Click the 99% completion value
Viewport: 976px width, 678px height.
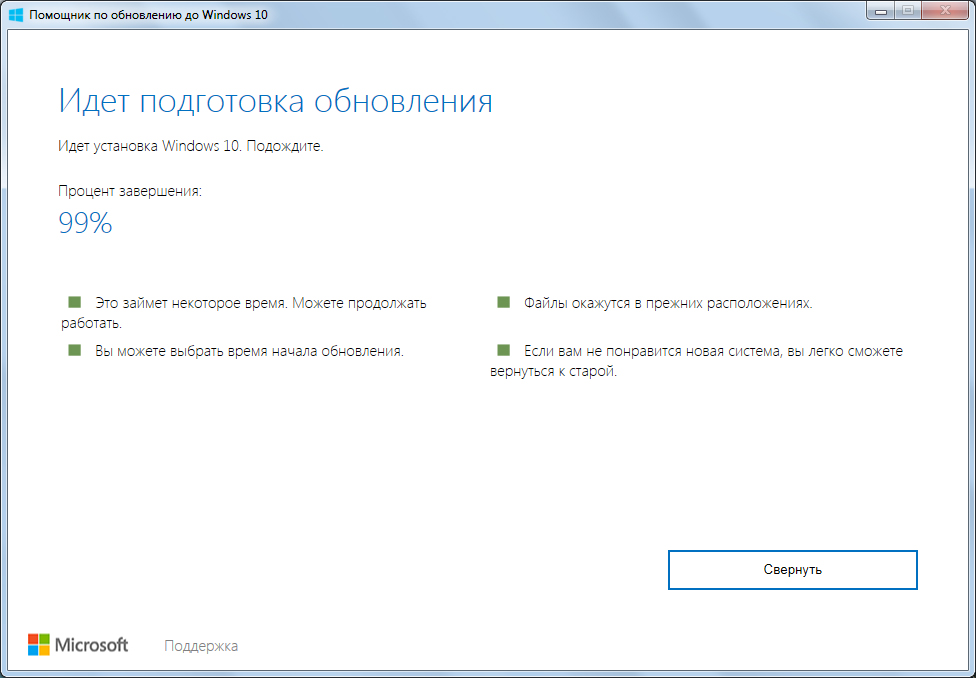85,222
